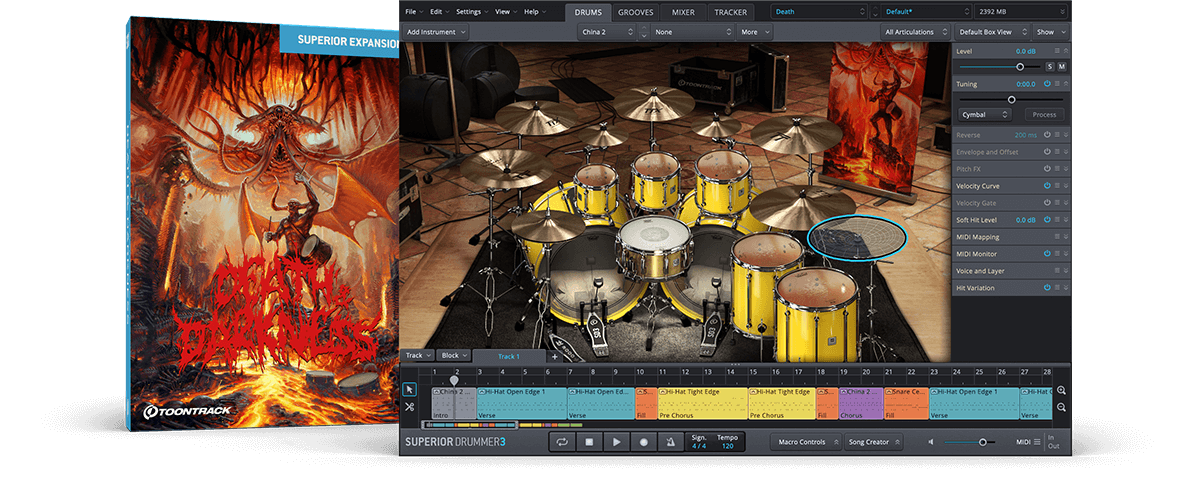This screenshot has height=488, width=1200.
Task: Zoom in on the timeline
Action: [1061, 390]
